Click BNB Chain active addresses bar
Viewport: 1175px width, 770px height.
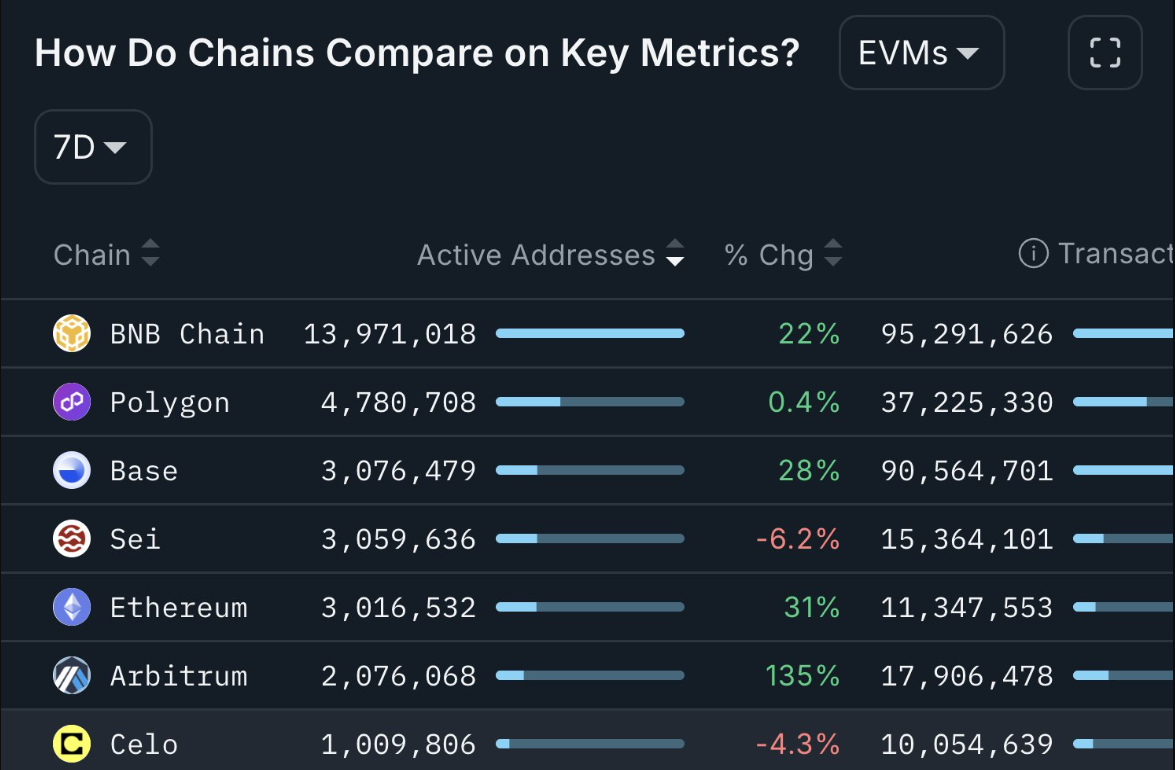point(590,333)
